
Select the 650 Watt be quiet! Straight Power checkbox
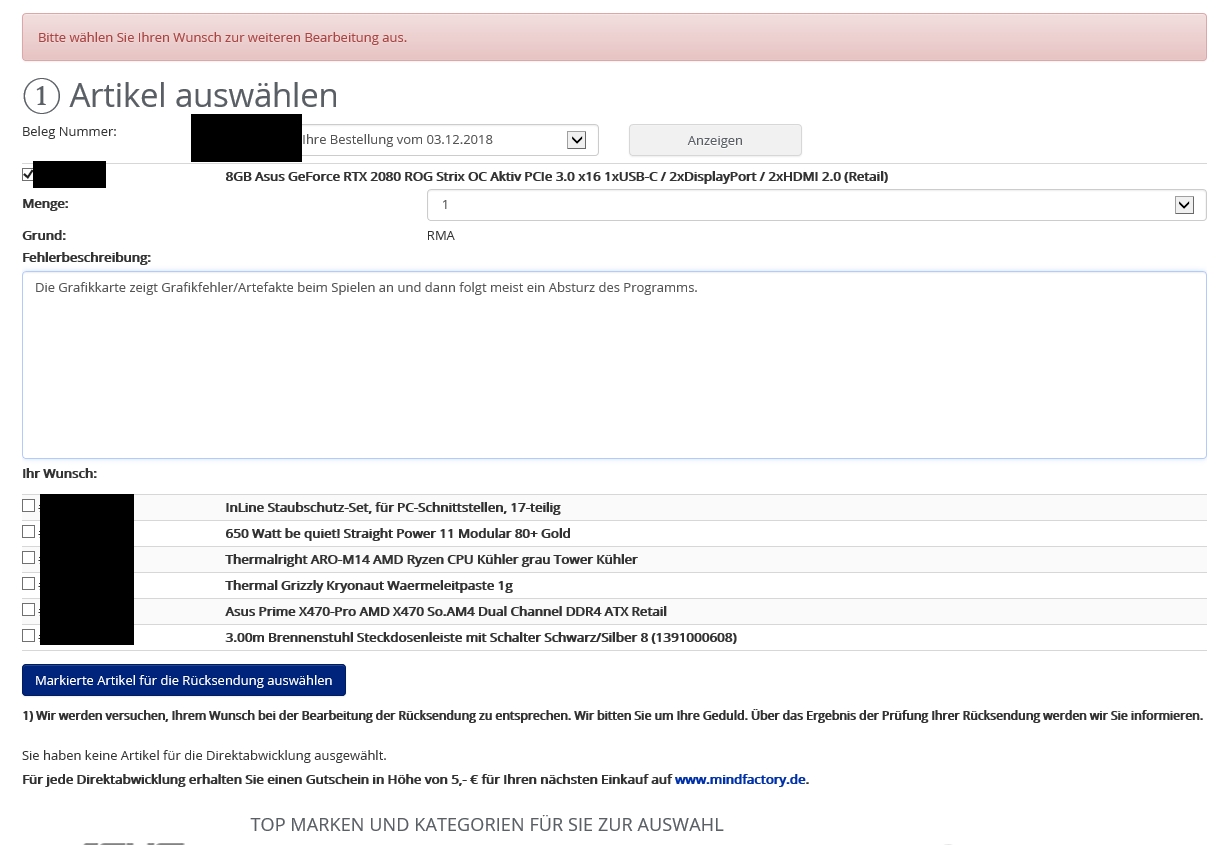coord(28,532)
